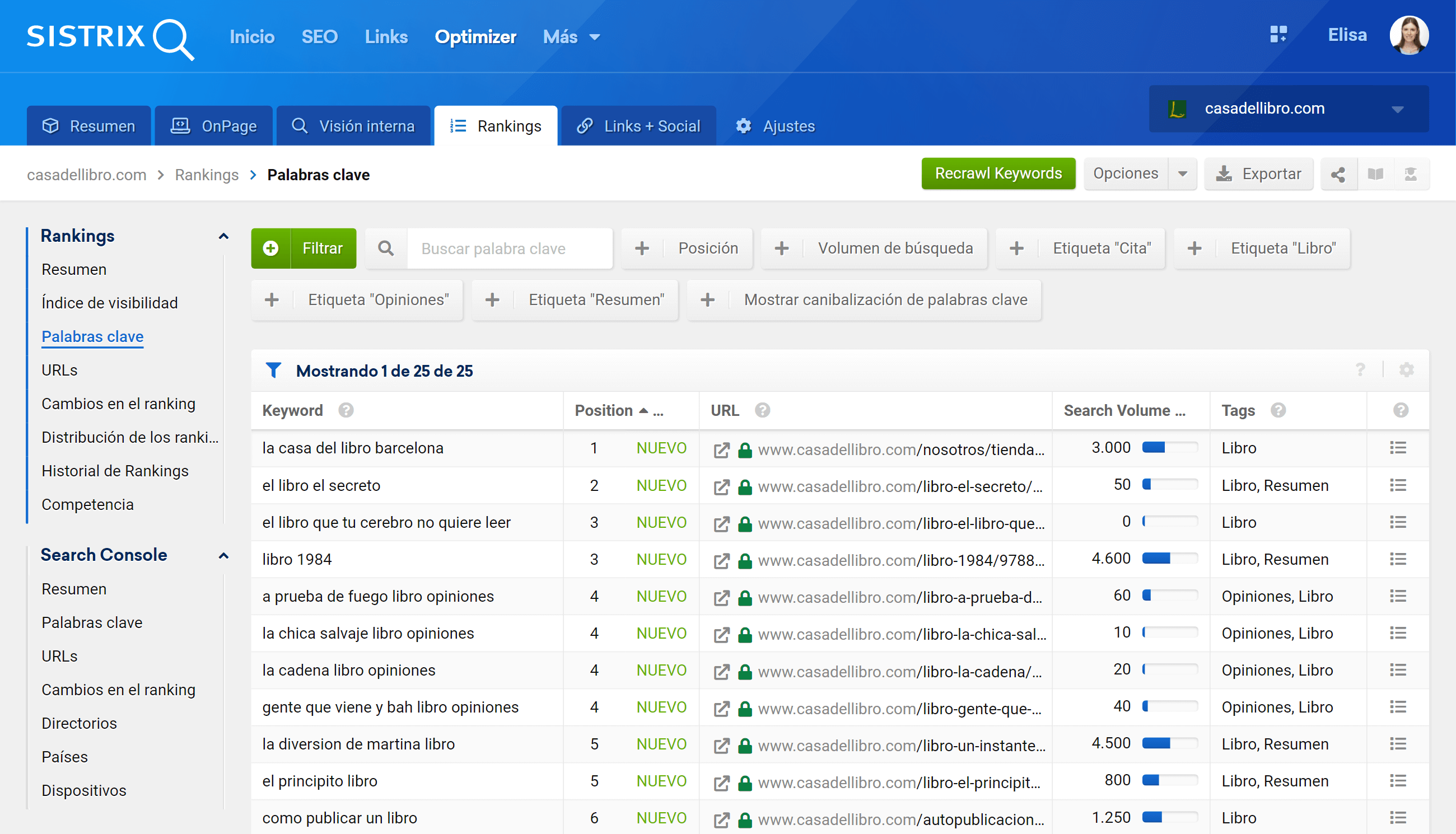
Task: Collapse the Search Console sidebar section
Action: [223, 555]
